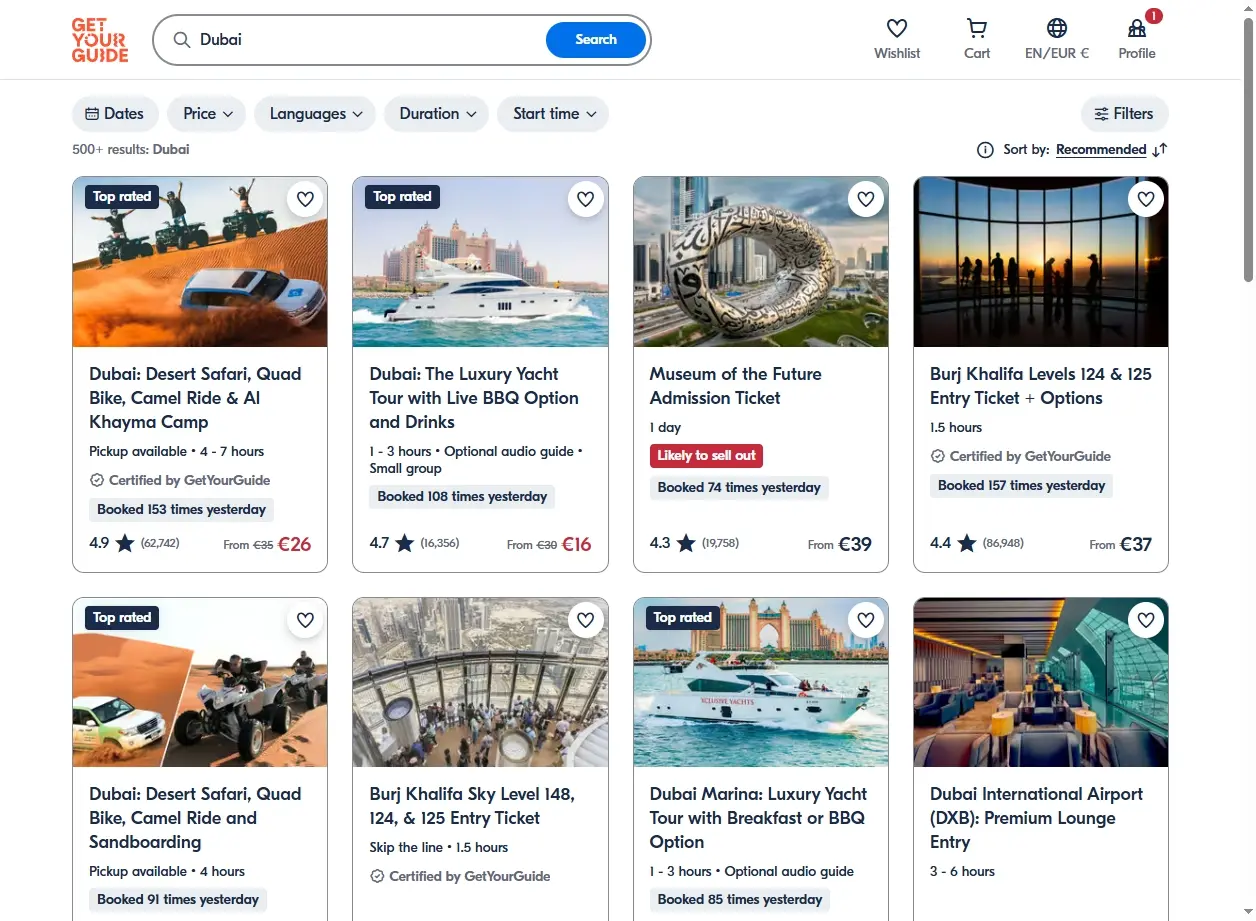This screenshot has height=921, width=1256.
Task: Click the Xclusive Yachts boat photo
Action: click(x=761, y=683)
